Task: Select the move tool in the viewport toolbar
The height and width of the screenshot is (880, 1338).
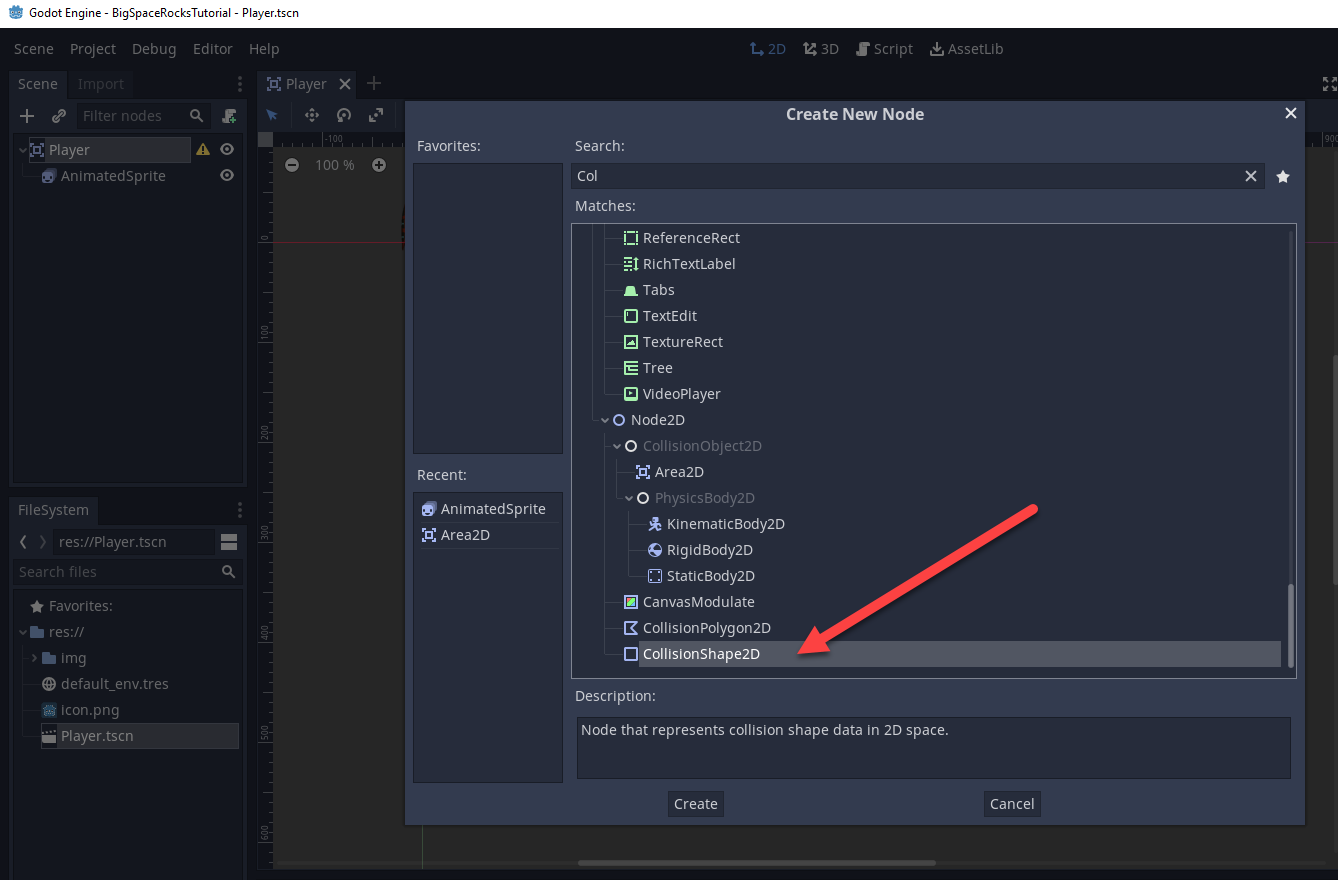Action: [x=311, y=115]
